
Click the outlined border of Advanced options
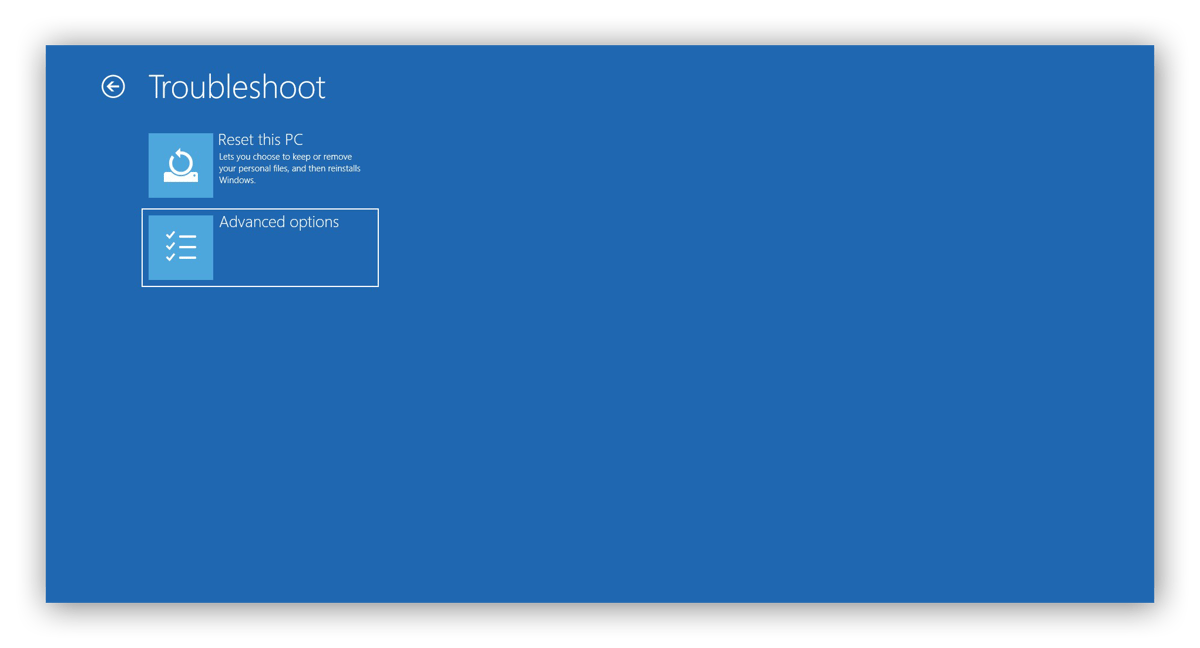[260, 209]
